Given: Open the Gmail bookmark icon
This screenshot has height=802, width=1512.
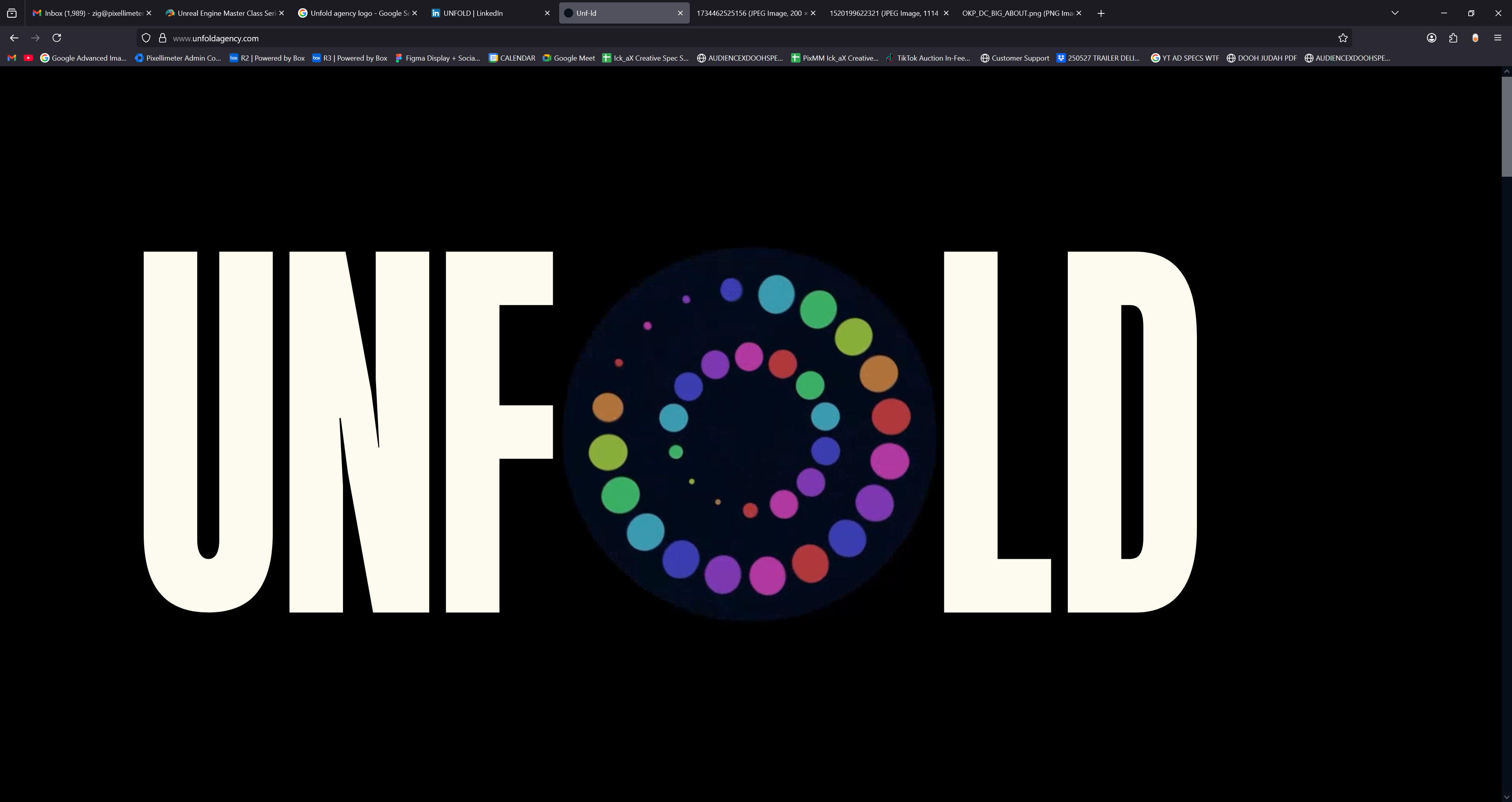Looking at the screenshot, I should coord(11,58).
